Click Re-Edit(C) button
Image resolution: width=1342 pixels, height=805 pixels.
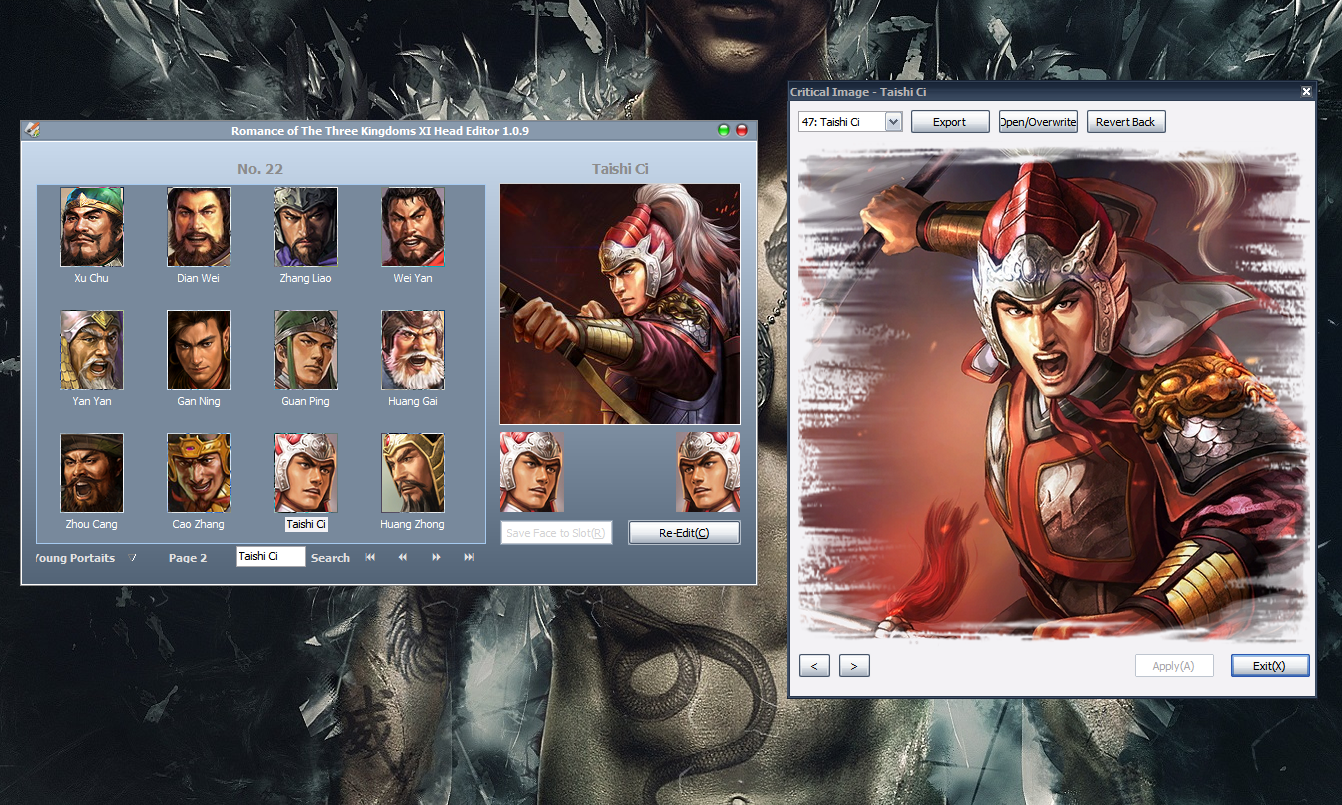(x=684, y=533)
